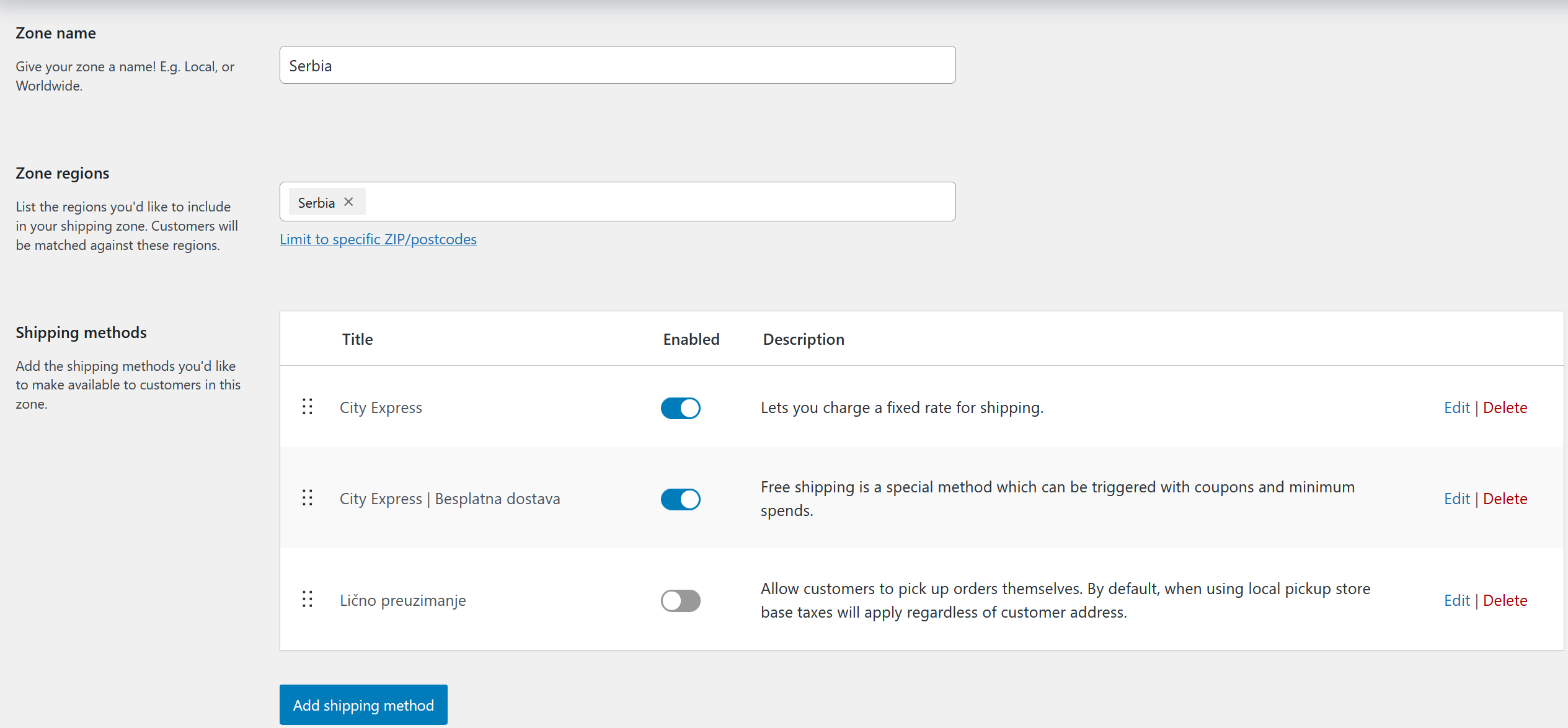This screenshot has height=728, width=1568.
Task: Remove Serbia region tag with X icon
Action: tap(349, 202)
